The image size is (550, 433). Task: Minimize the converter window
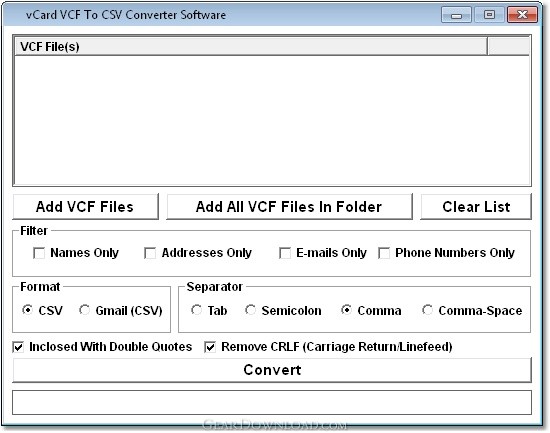pos(456,15)
